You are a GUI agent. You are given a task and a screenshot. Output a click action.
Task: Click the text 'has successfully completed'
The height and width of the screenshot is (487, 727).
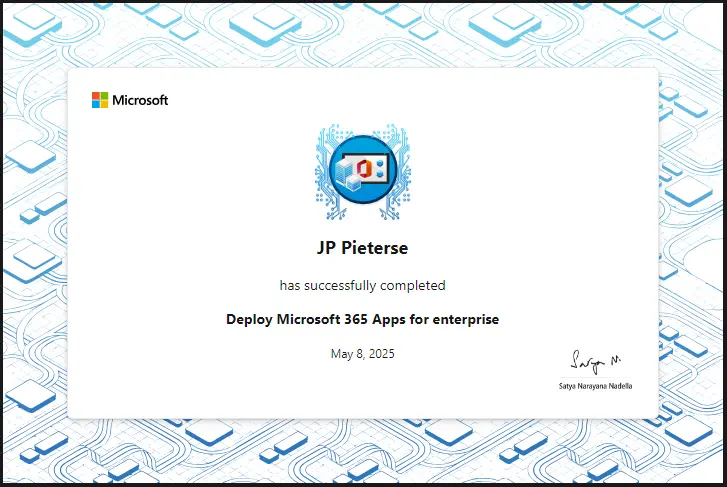pos(363,285)
